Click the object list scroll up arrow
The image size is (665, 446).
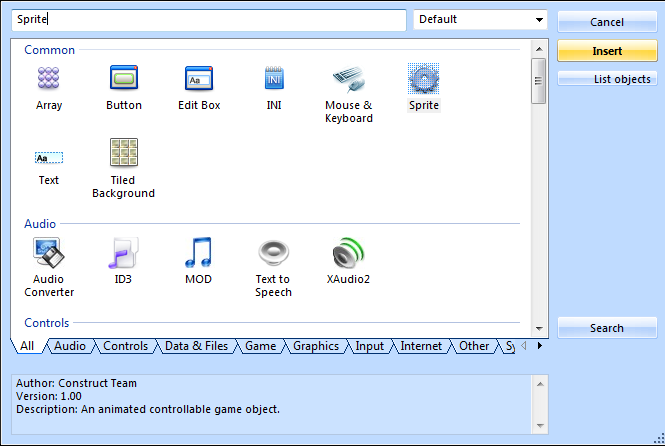coord(539,49)
